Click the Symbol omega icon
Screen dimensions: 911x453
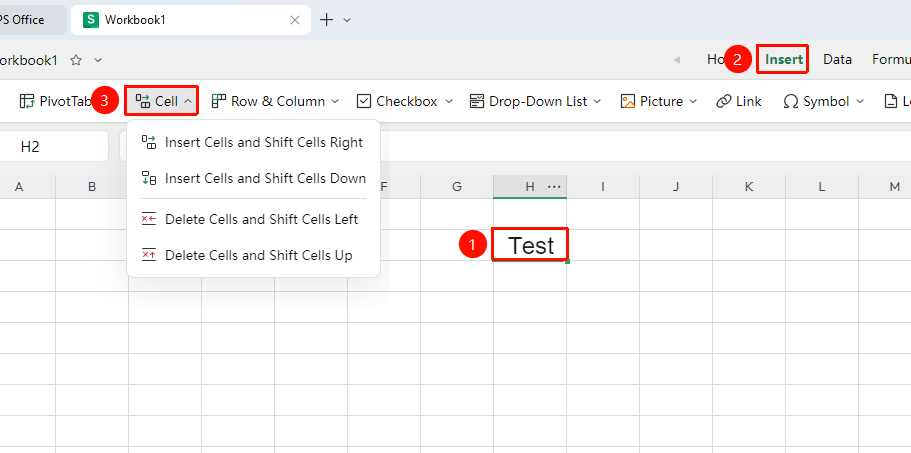click(791, 101)
